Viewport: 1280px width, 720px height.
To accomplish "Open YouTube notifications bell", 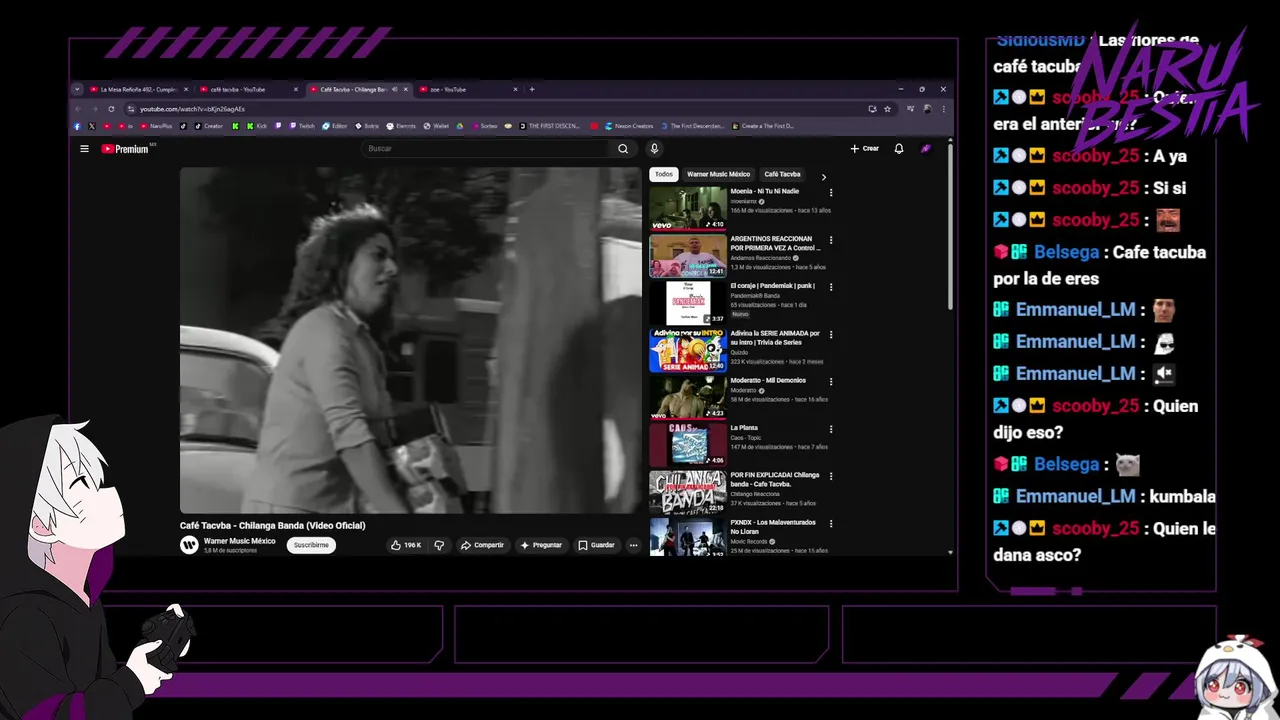I will point(899,149).
